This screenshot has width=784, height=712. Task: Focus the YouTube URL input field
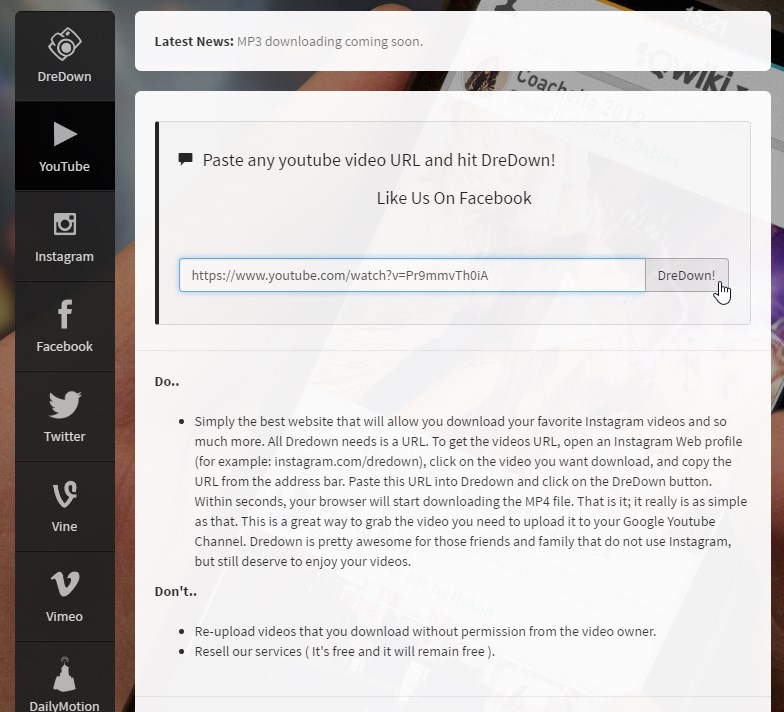point(411,275)
